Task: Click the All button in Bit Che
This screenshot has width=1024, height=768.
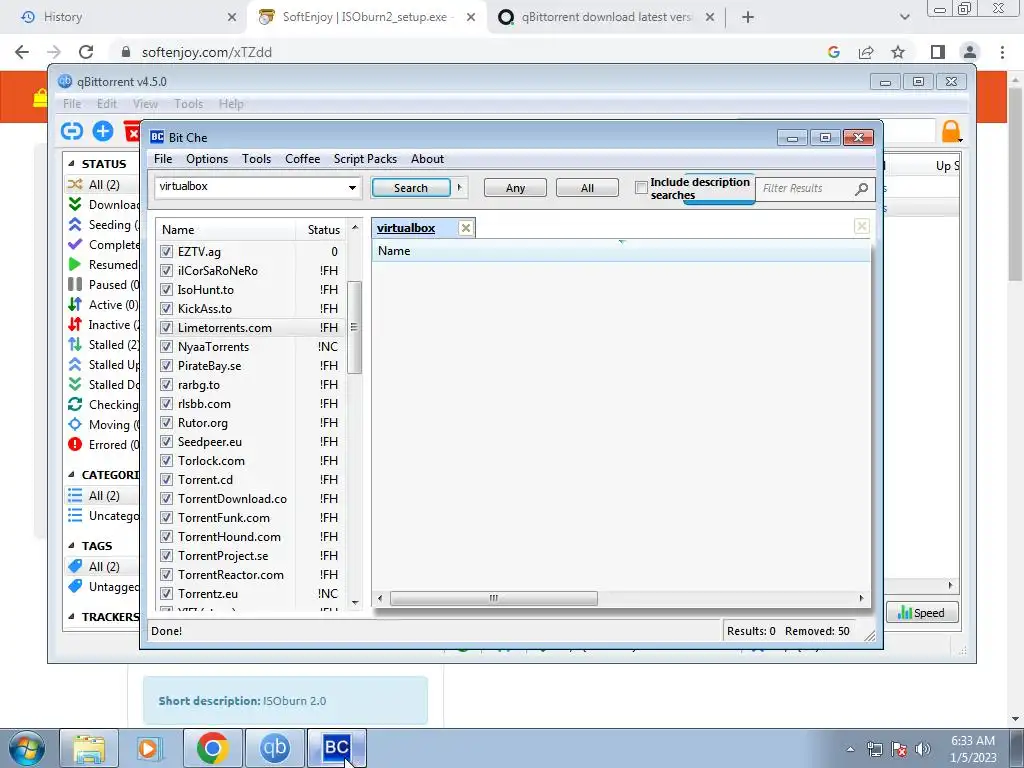Action: (x=587, y=188)
